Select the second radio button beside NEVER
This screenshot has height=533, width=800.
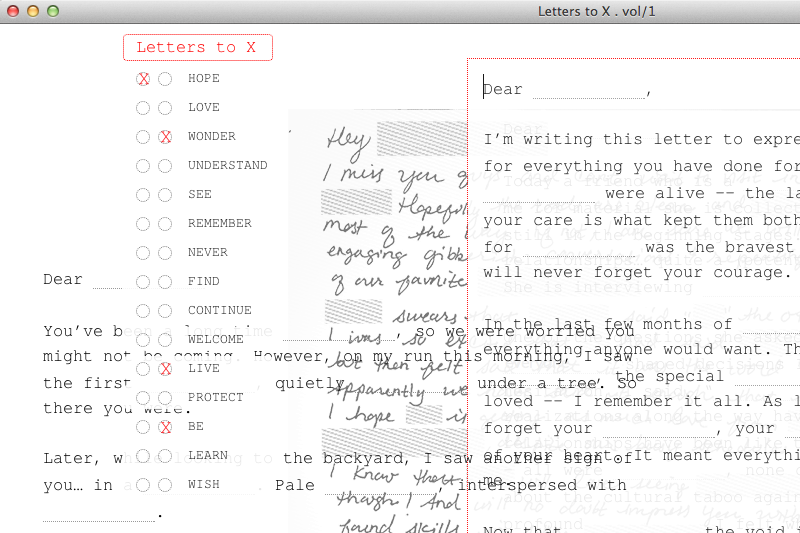point(165,253)
